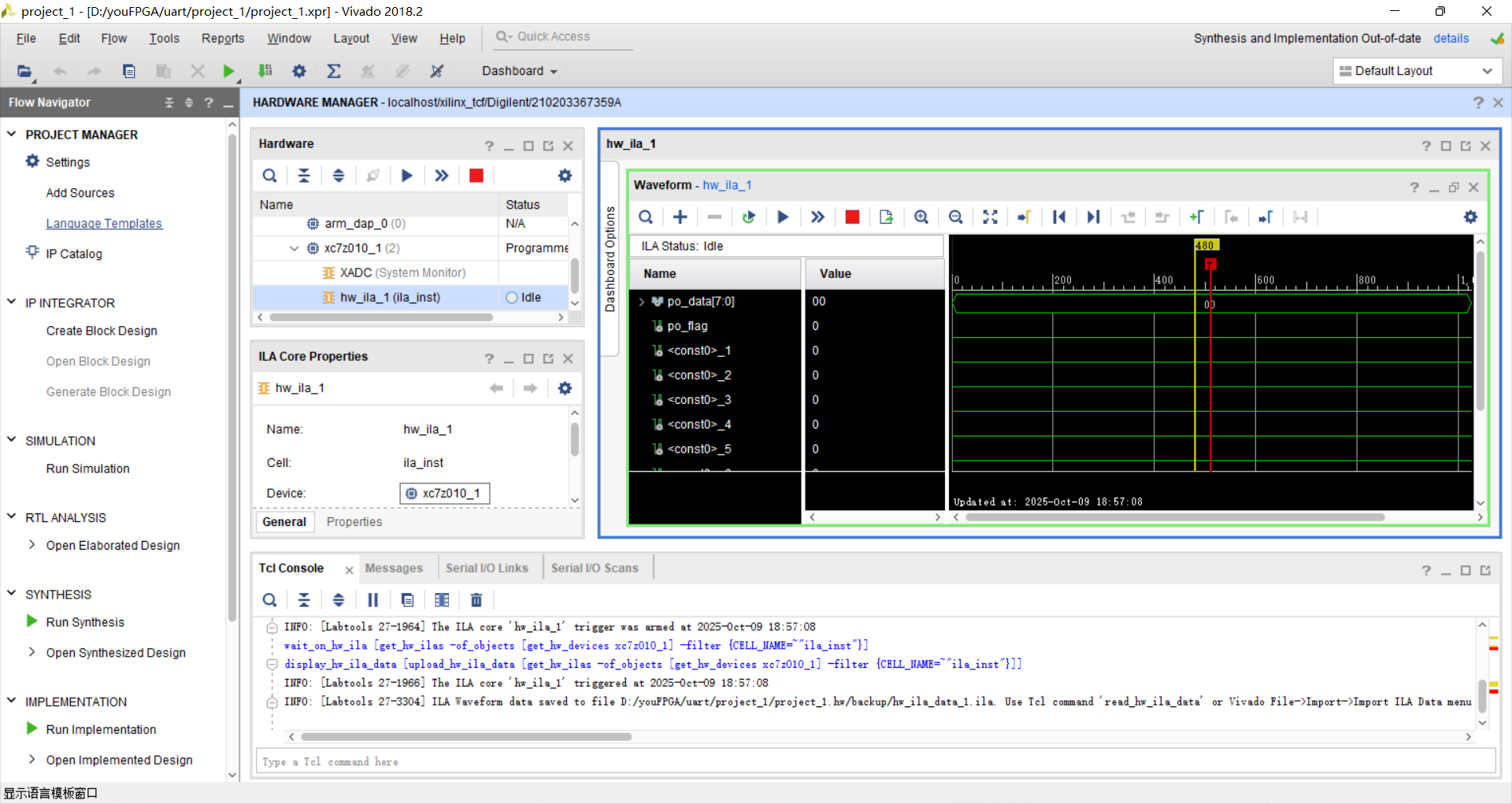Screen dimensions: 1512x804
Task: Run trigger for the ILA core in waveform toolbar
Action: (782, 217)
